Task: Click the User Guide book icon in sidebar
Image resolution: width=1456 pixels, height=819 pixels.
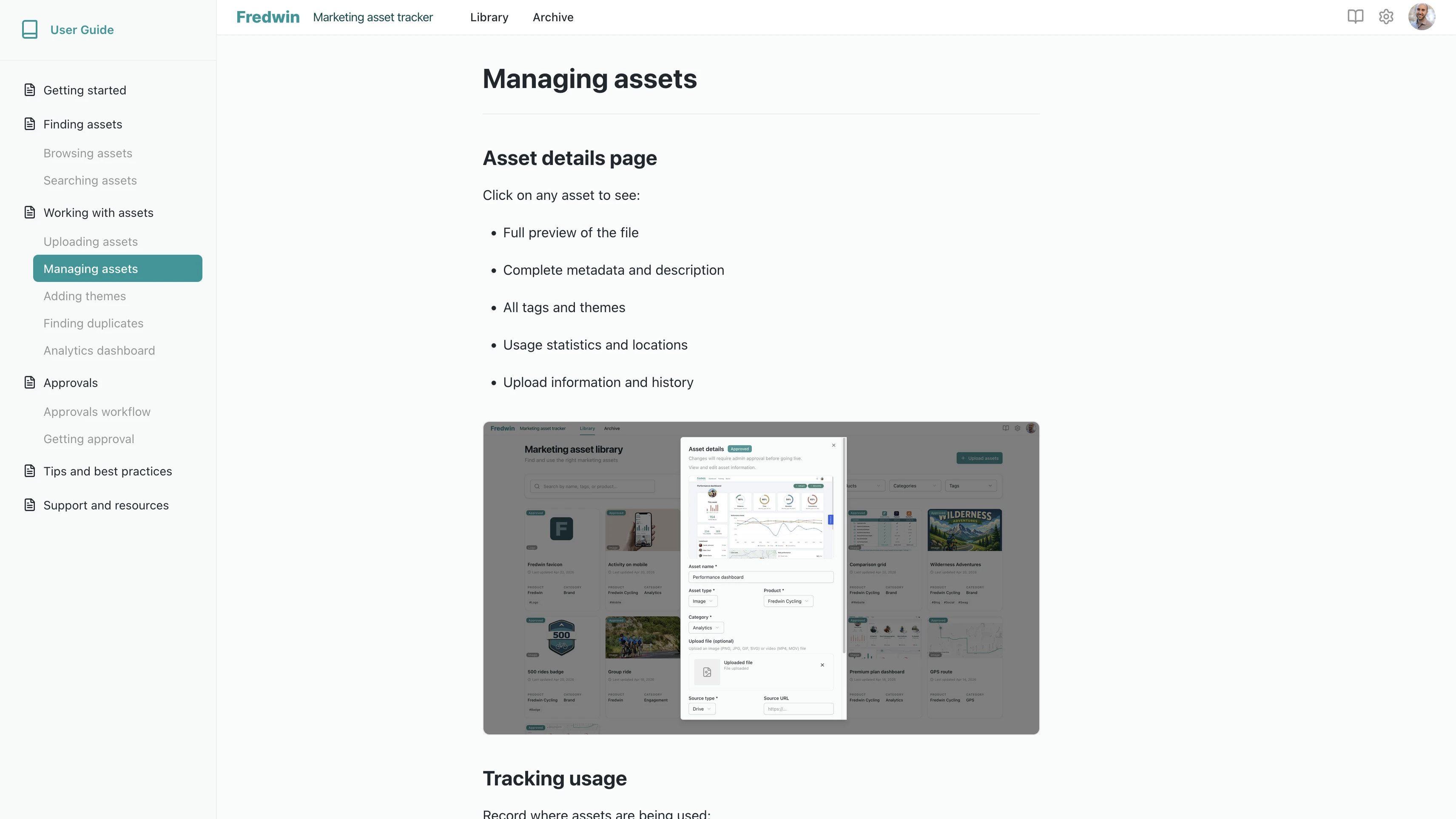Action: coord(29,29)
